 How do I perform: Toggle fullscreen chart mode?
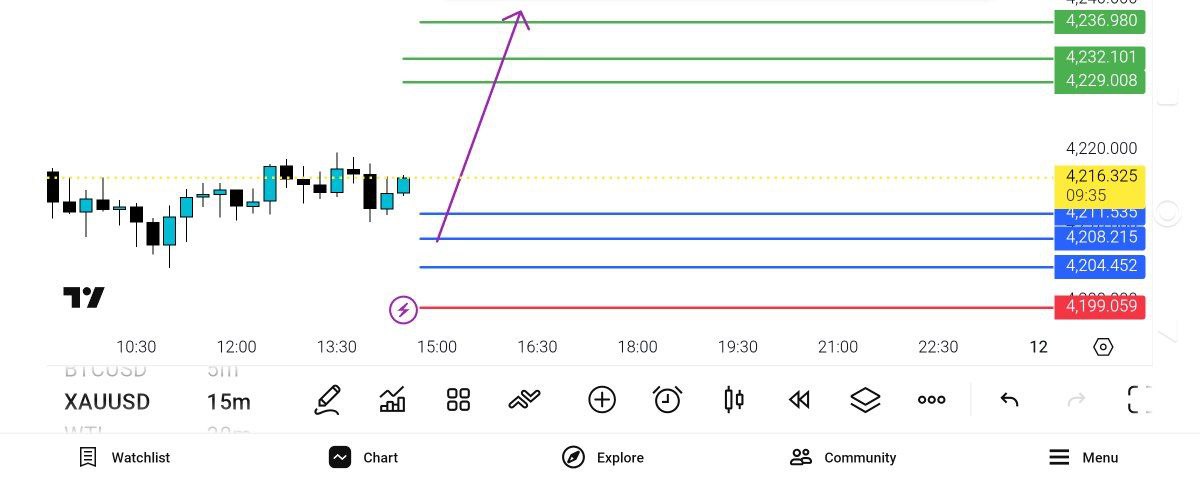(x=1139, y=400)
